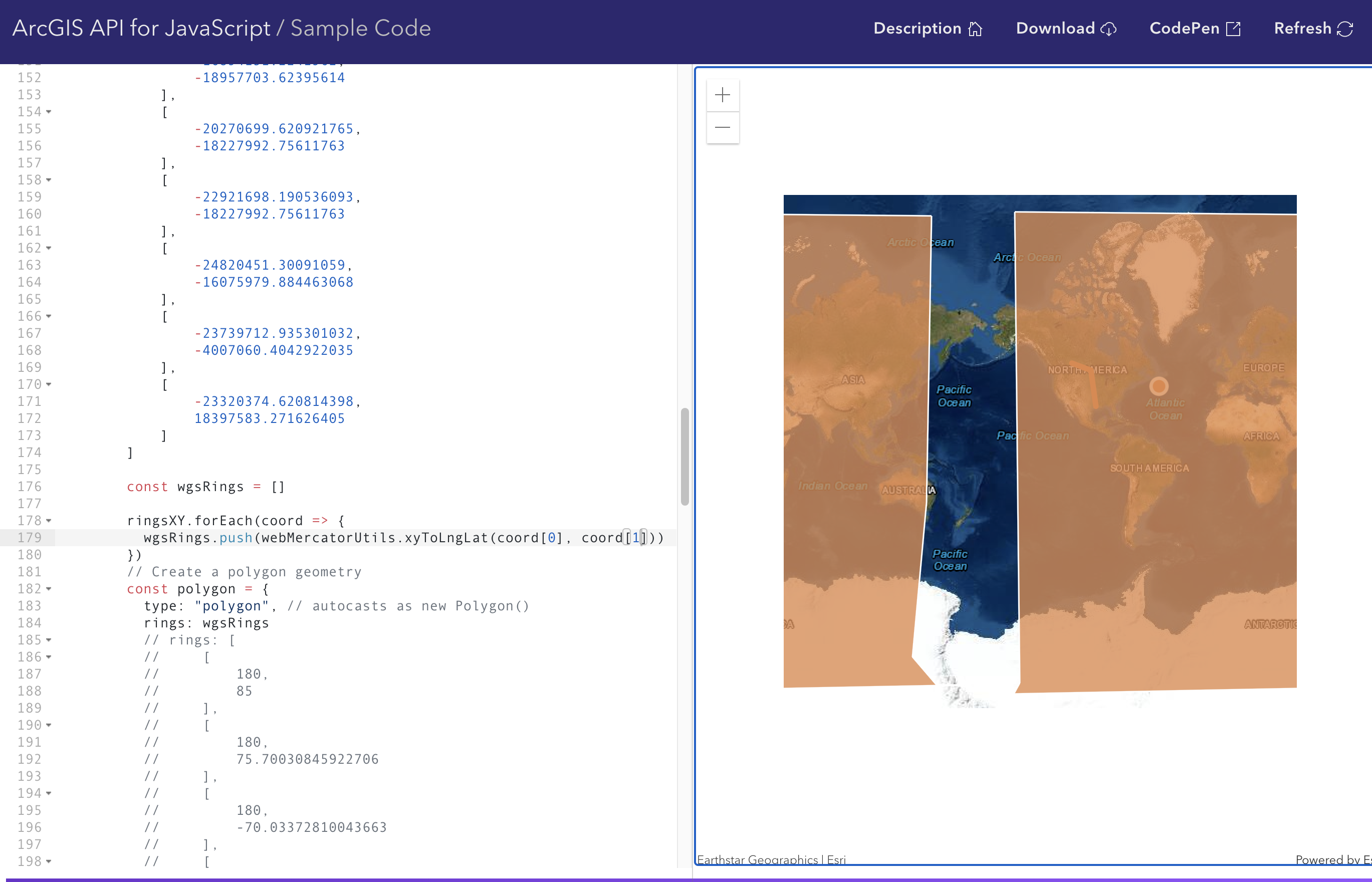
Task: Click the Refresh circular arrows icon
Action: (x=1345, y=29)
